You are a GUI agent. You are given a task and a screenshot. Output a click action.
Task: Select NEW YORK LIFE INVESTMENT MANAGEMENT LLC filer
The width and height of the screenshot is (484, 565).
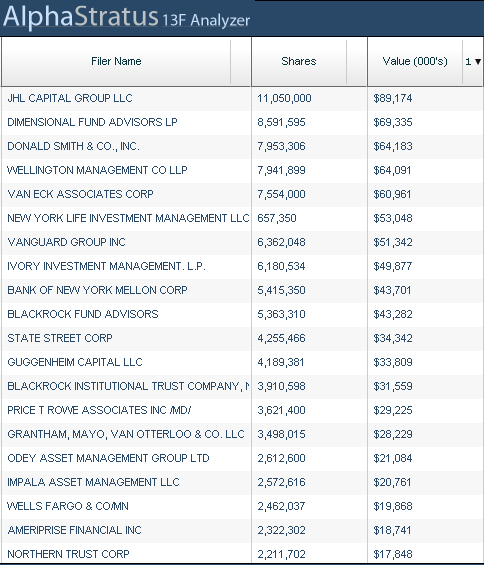(x=128, y=218)
